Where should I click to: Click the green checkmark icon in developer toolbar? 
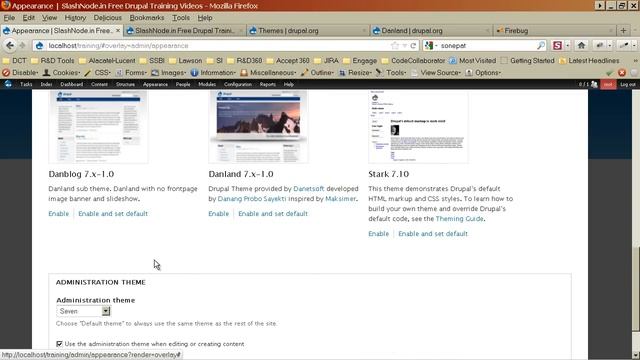(609, 73)
